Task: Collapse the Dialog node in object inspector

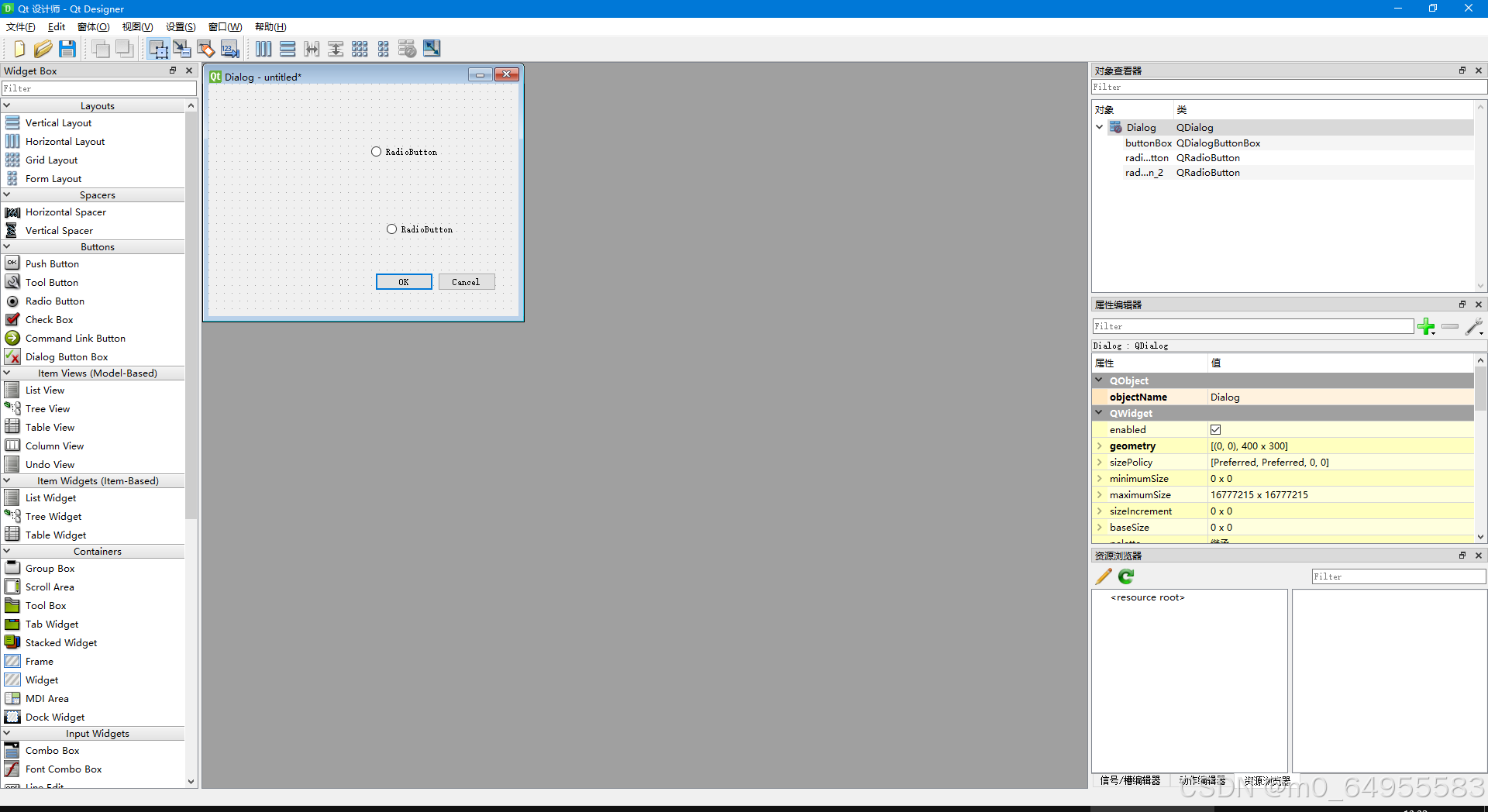Action: point(1100,127)
